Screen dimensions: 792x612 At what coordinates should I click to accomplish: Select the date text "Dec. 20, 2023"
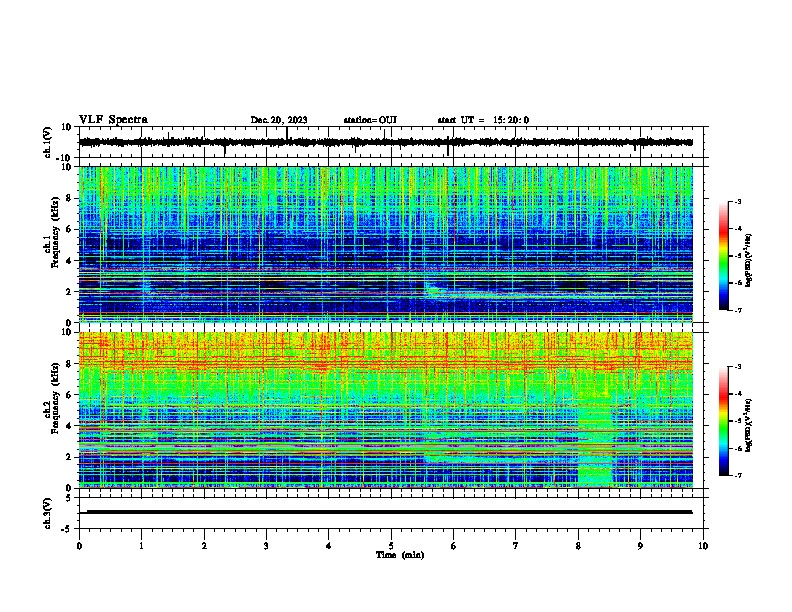[x=279, y=120]
